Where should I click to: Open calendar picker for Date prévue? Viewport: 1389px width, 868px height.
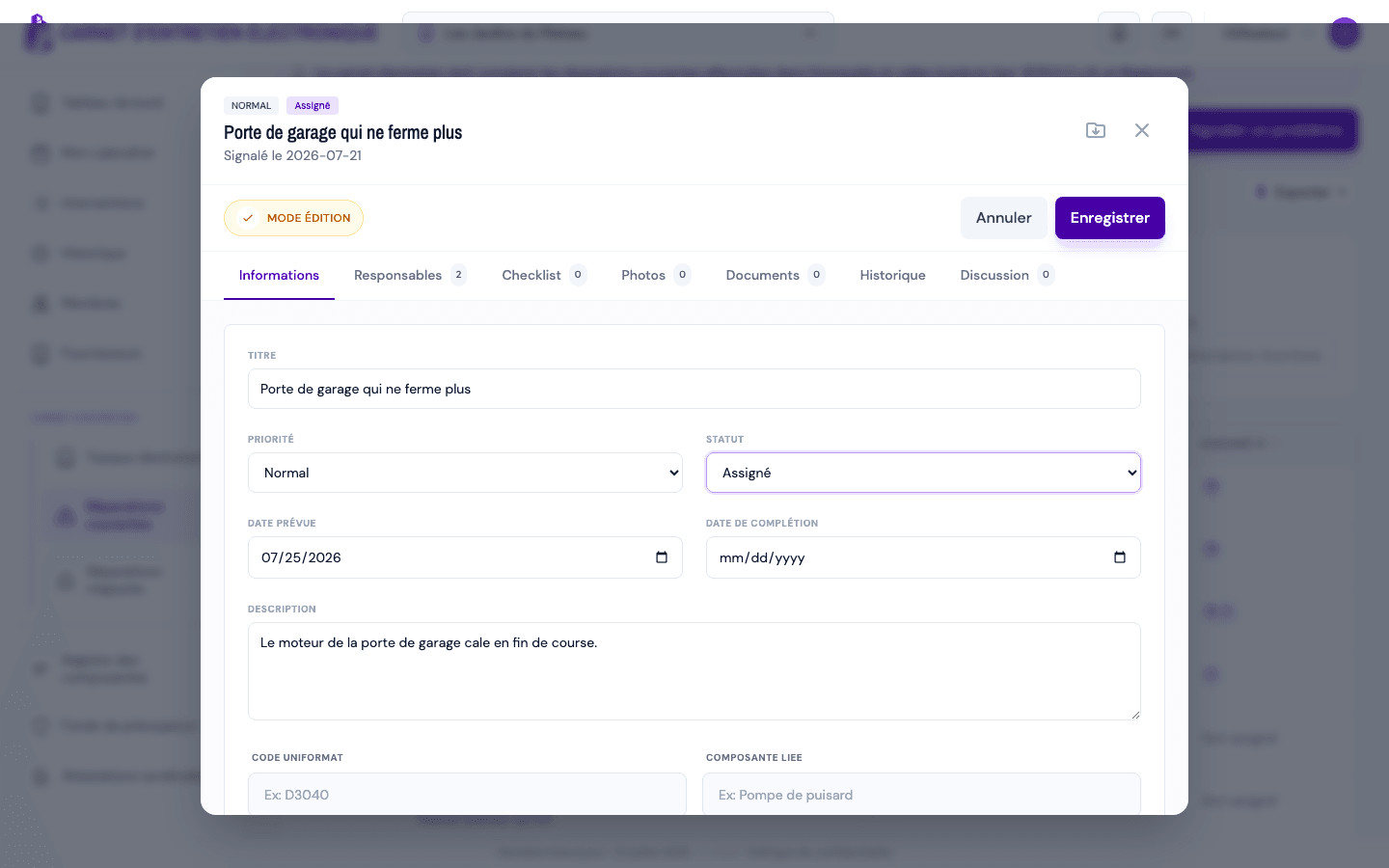pyautogui.click(x=662, y=557)
